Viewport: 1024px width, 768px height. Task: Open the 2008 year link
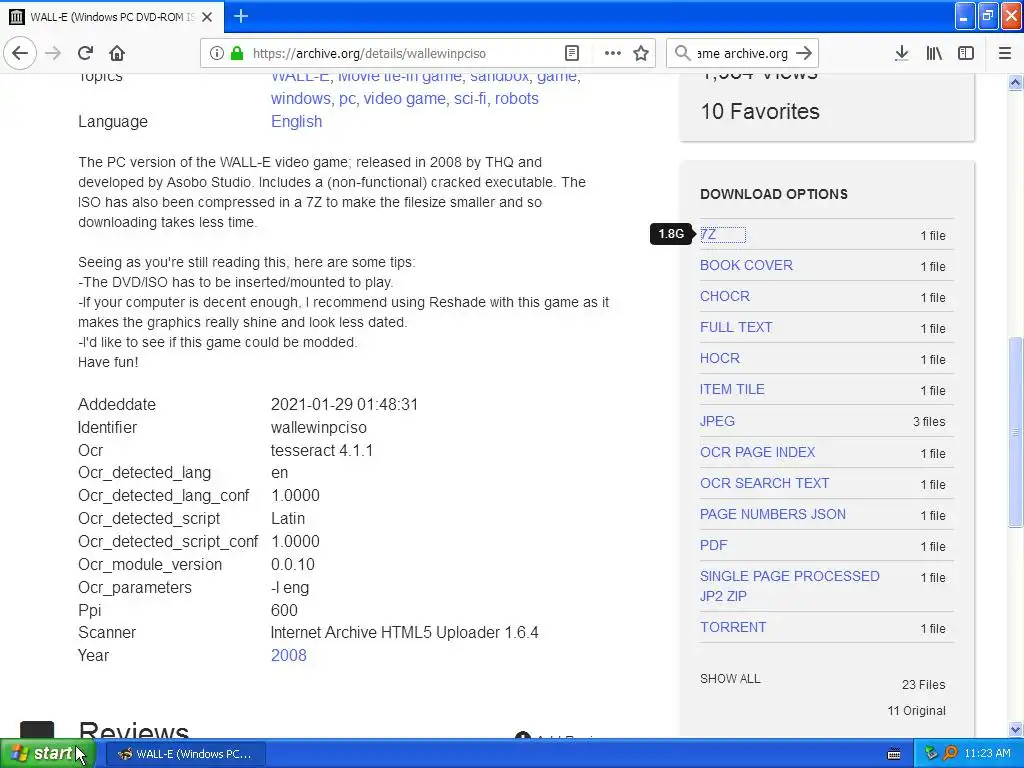pos(289,655)
